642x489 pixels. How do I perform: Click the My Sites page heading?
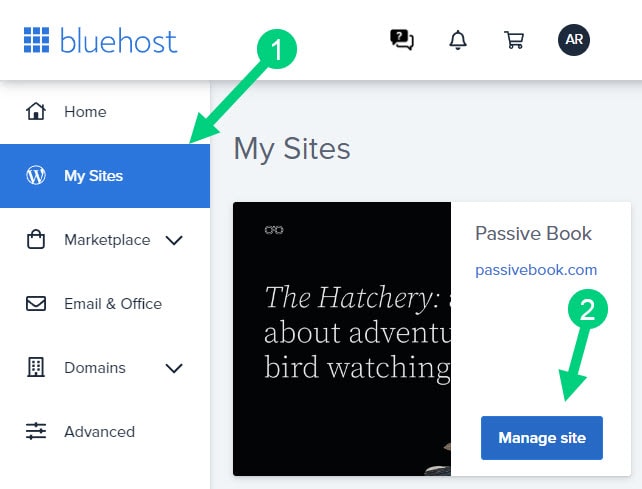(292, 148)
